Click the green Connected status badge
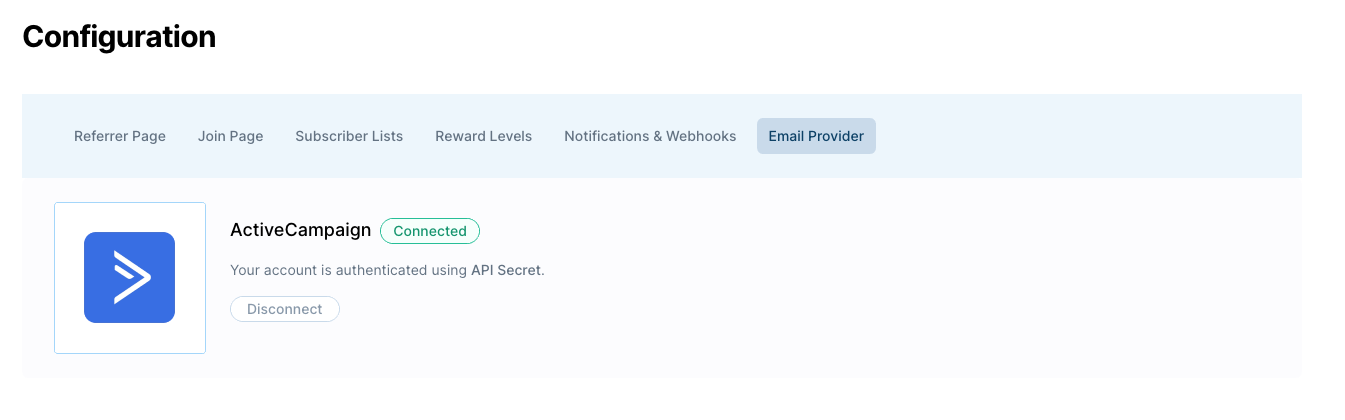The width and height of the screenshot is (1345, 420). [430, 231]
